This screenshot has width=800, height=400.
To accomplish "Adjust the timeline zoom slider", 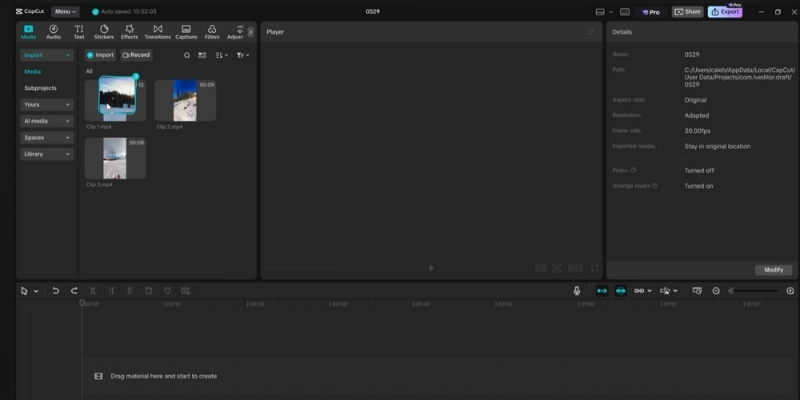I will tap(755, 290).
